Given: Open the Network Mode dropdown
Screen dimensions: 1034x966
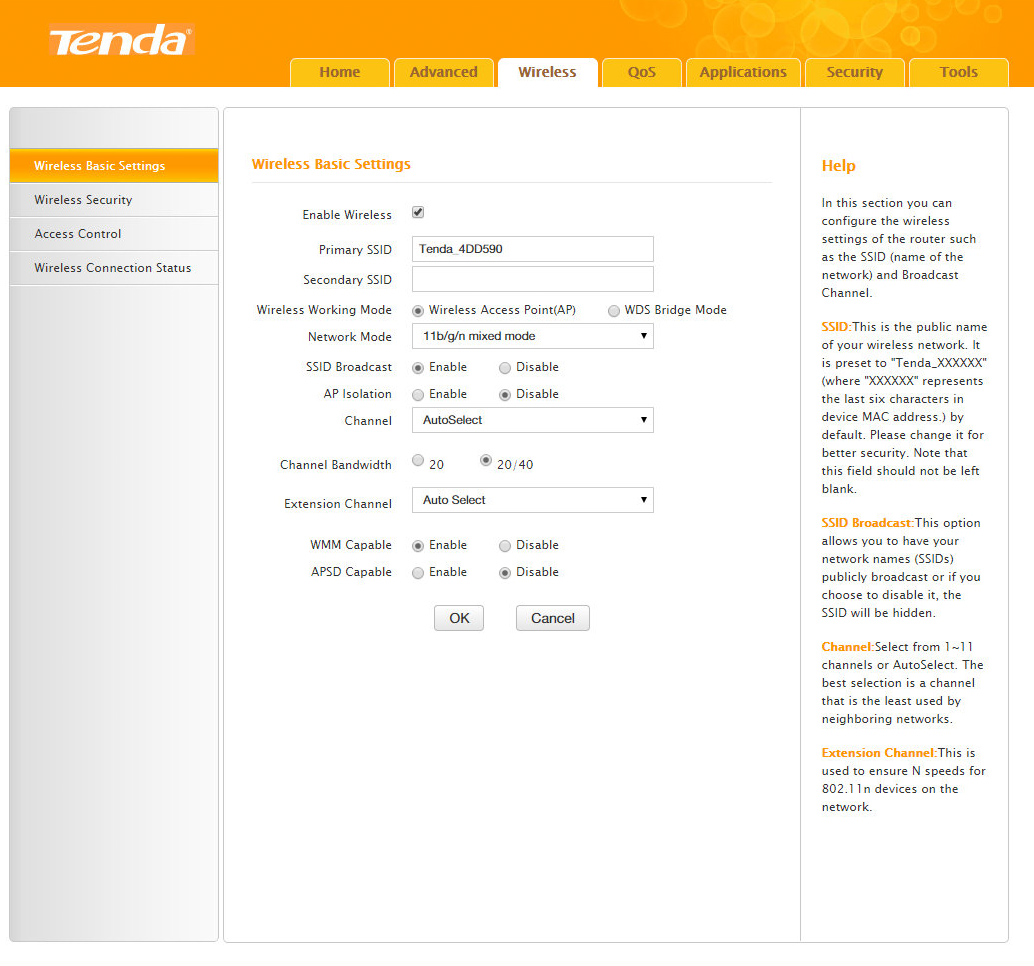Looking at the screenshot, I should tap(533, 336).
